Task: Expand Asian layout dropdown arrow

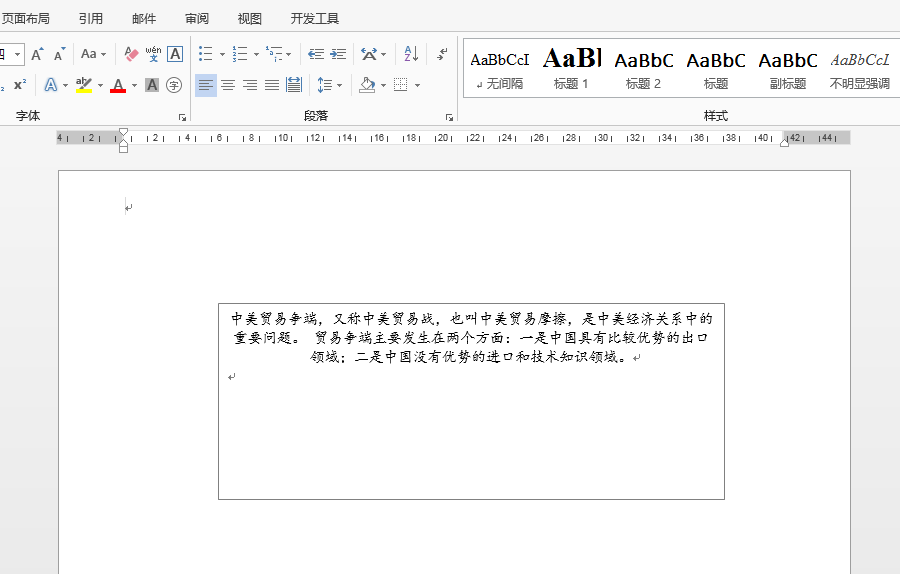Action: 383,55
